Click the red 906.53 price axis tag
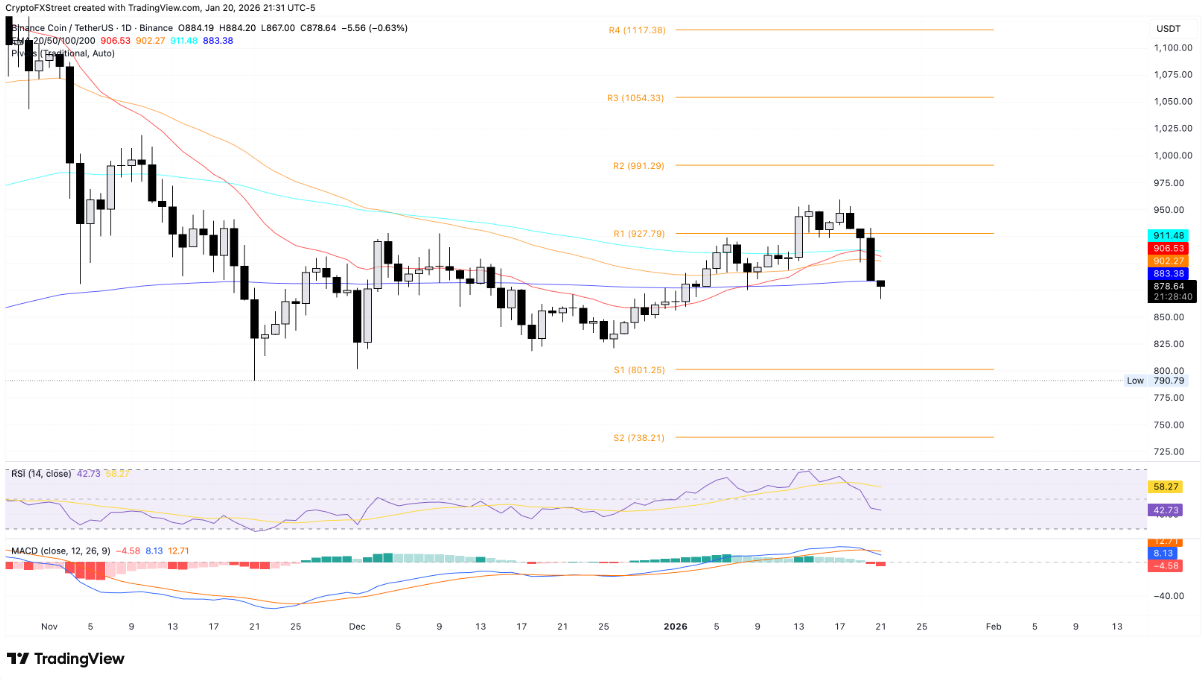The width and height of the screenshot is (1204, 679). (1167, 248)
